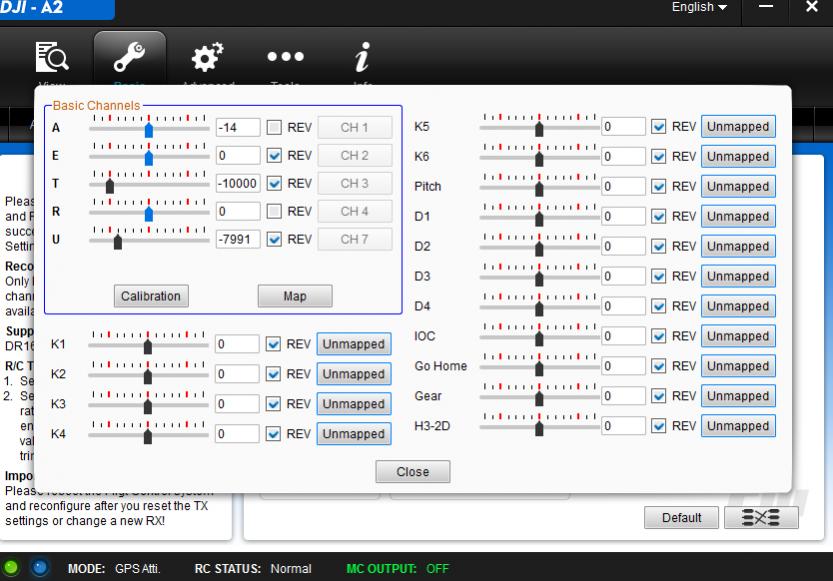Screen dimensions: 833x581
Task: Click the K2 slider handle
Action: click(x=148, y=376)
